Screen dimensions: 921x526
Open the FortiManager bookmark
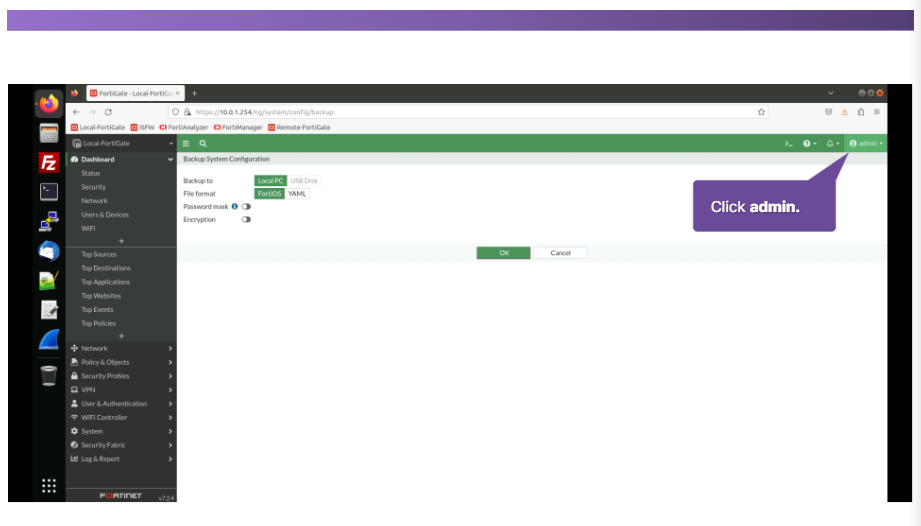click(x=238, y=127)
